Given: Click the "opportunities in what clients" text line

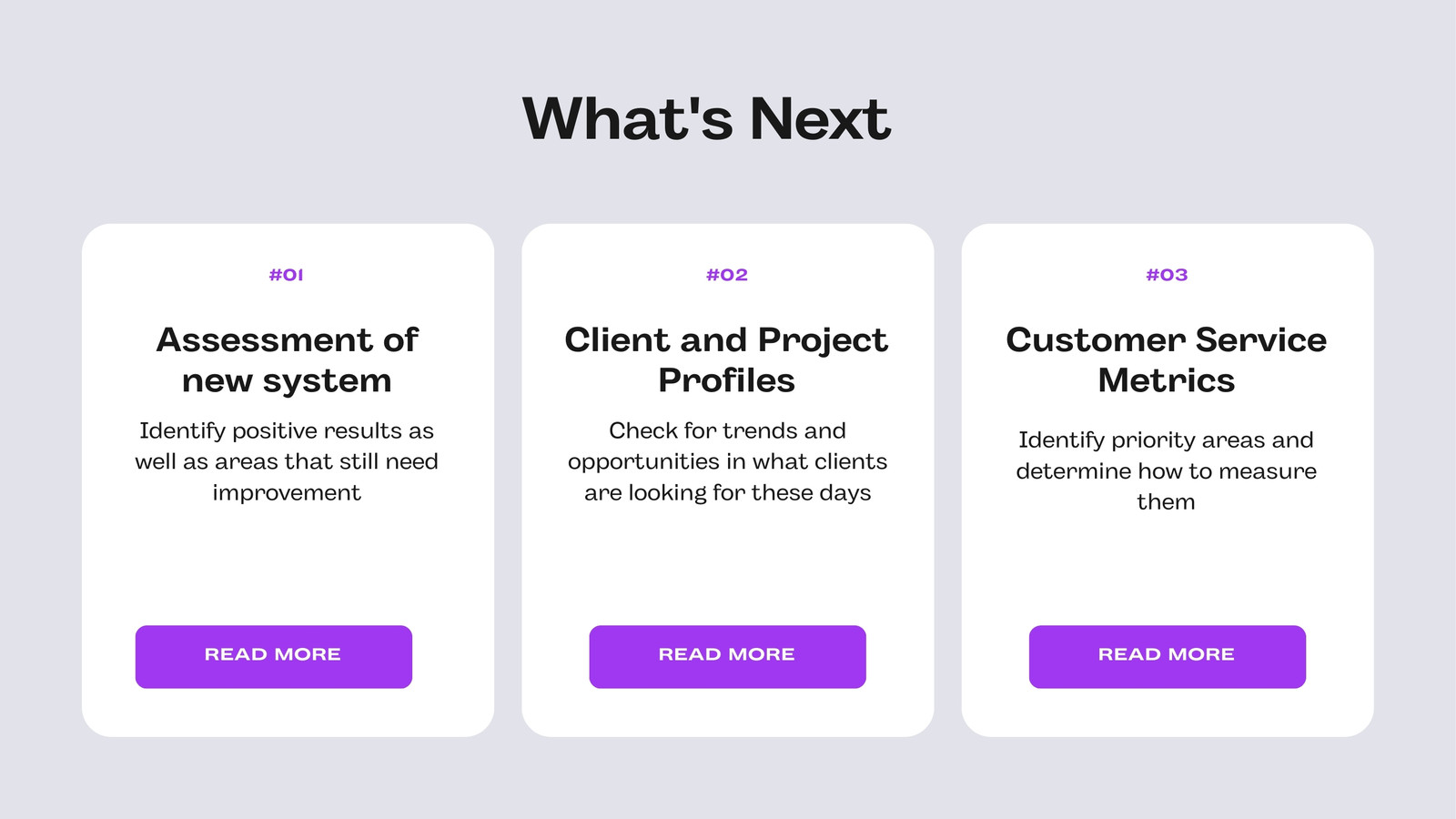Looking at the screenshot, I should (727, 462).
